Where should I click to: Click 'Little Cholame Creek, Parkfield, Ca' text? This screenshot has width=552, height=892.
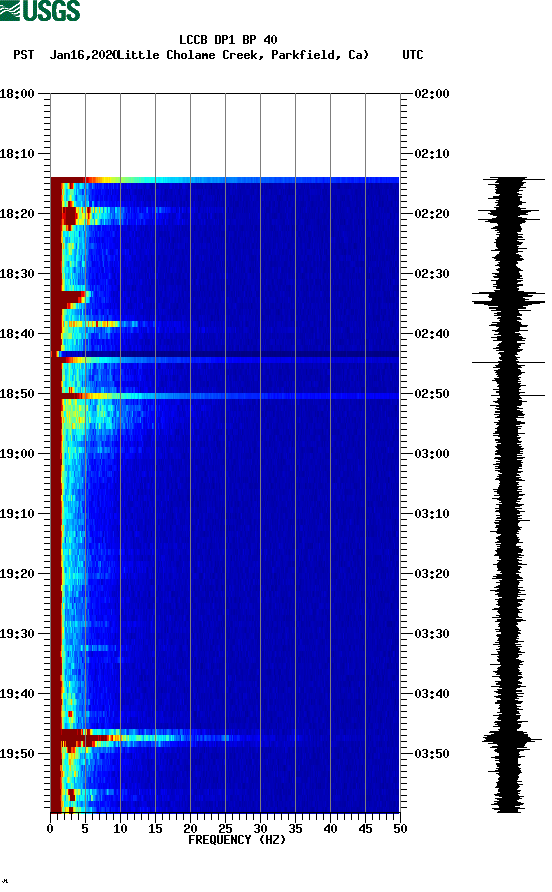coord(243,55)
